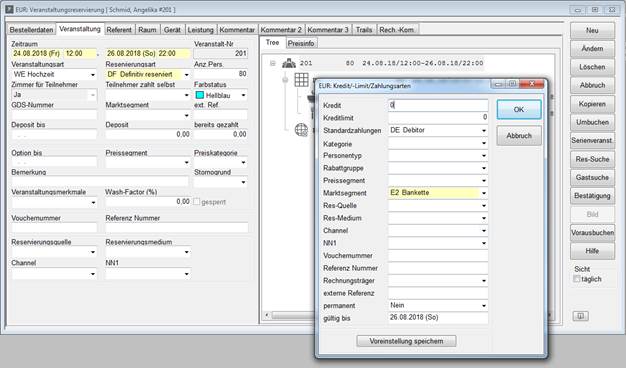This screenshot has height=368, width=626.
Task: Switch to the Raum tab
Action: [x=147, y=30]
